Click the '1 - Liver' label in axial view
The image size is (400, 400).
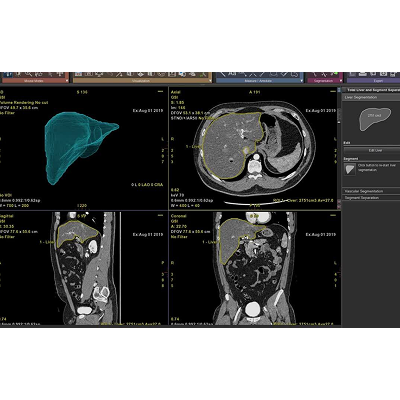tap(192, 147)
